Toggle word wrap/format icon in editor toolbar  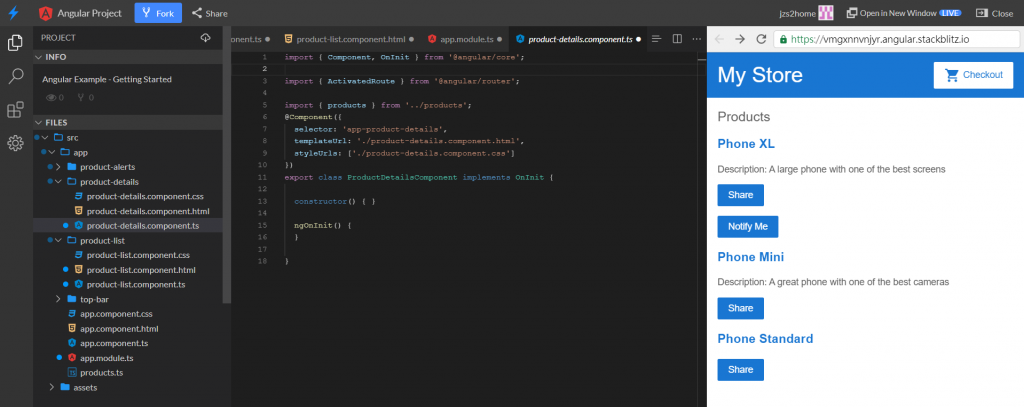(x=657, y=39)
